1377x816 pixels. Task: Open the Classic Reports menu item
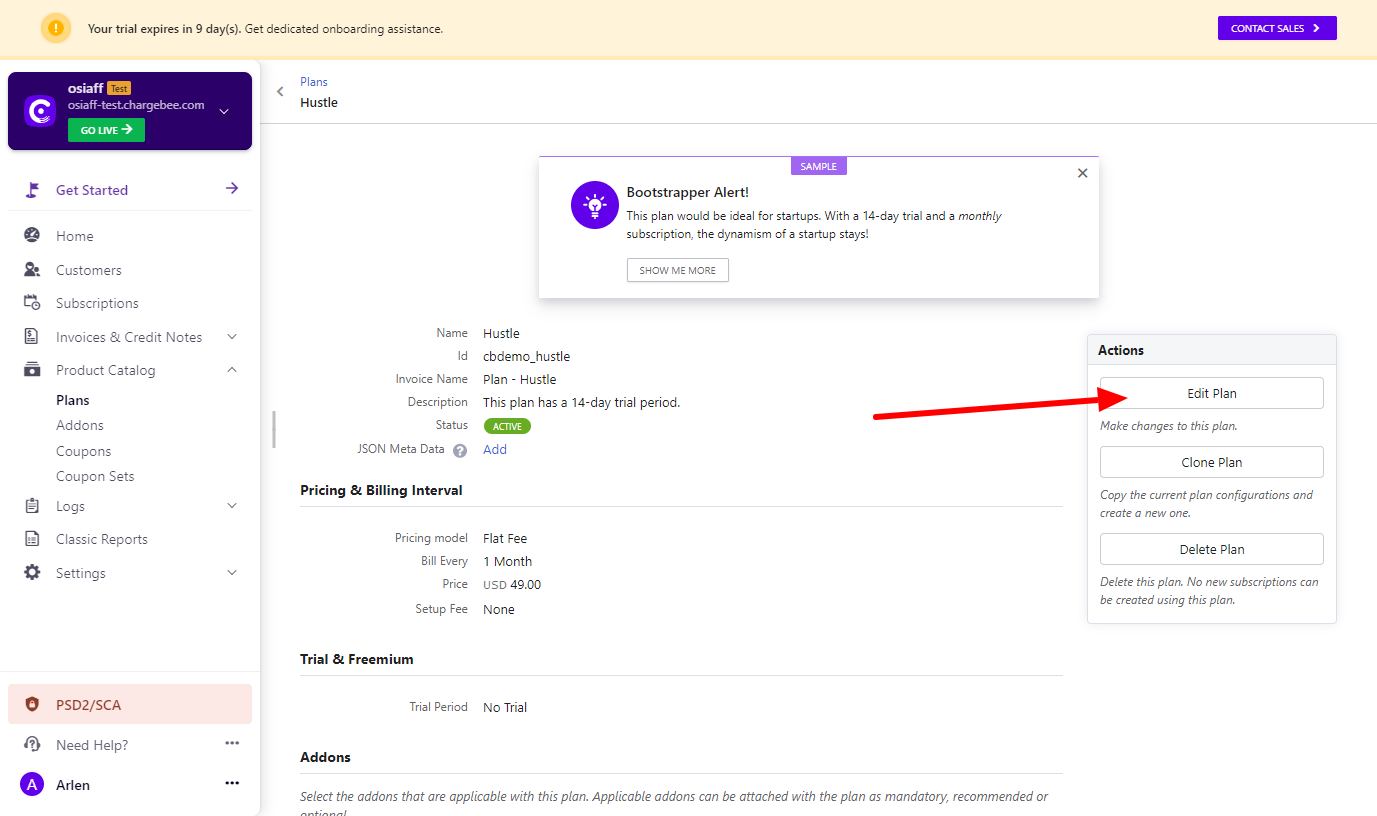[102, 539]
